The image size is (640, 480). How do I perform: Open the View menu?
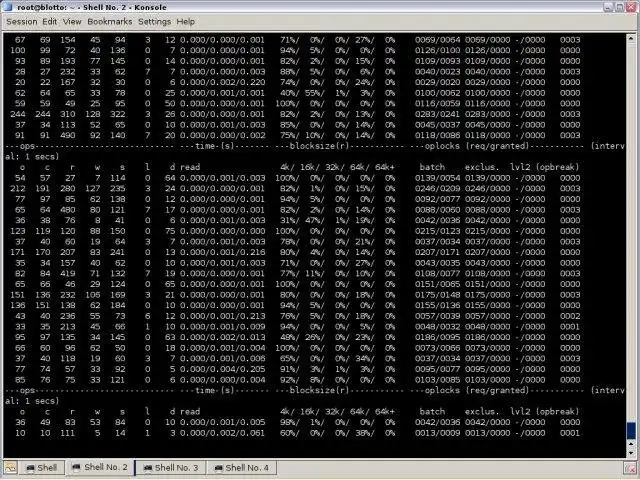(x=72, y=22)
